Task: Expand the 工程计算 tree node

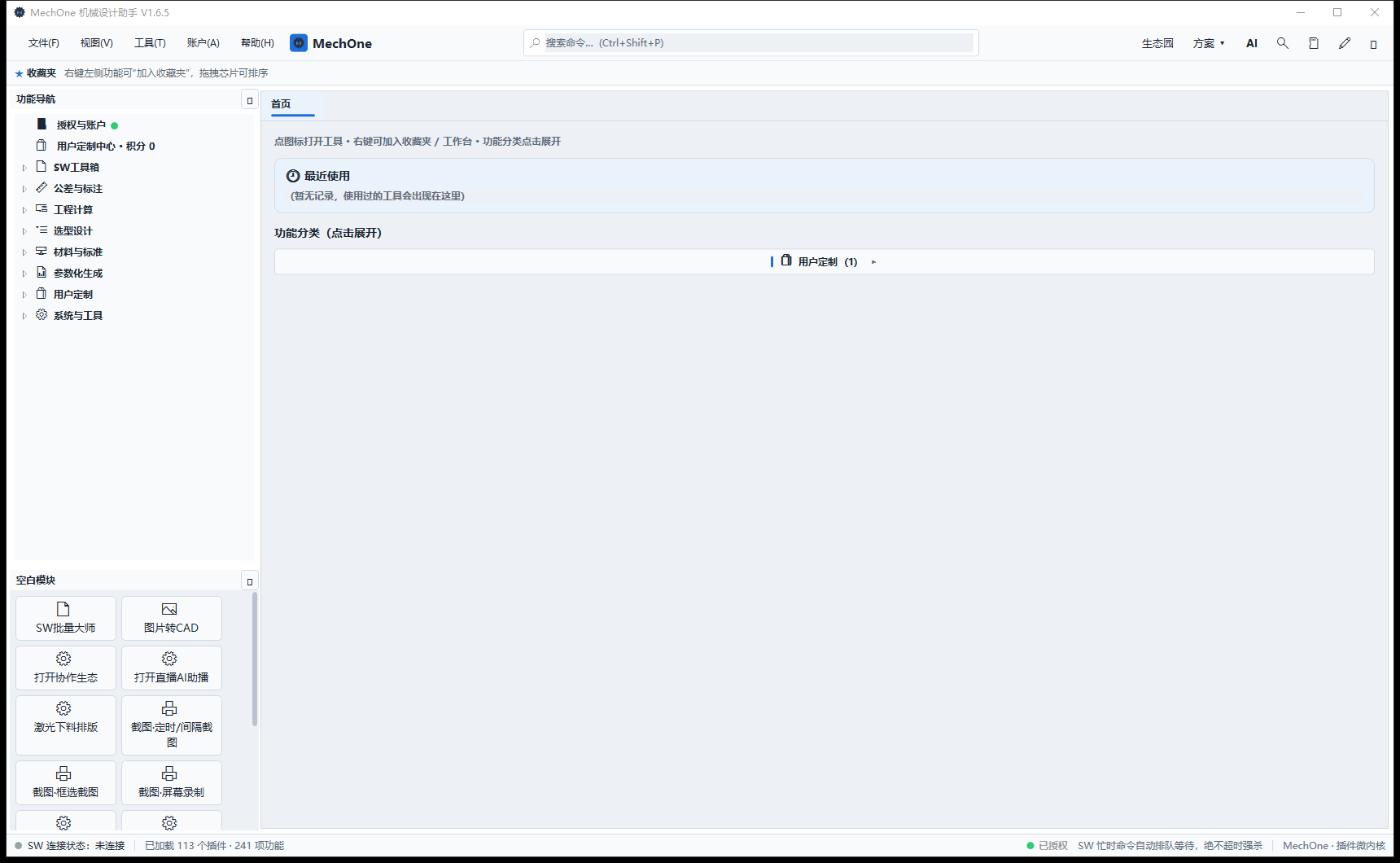Action: point(24,210)
